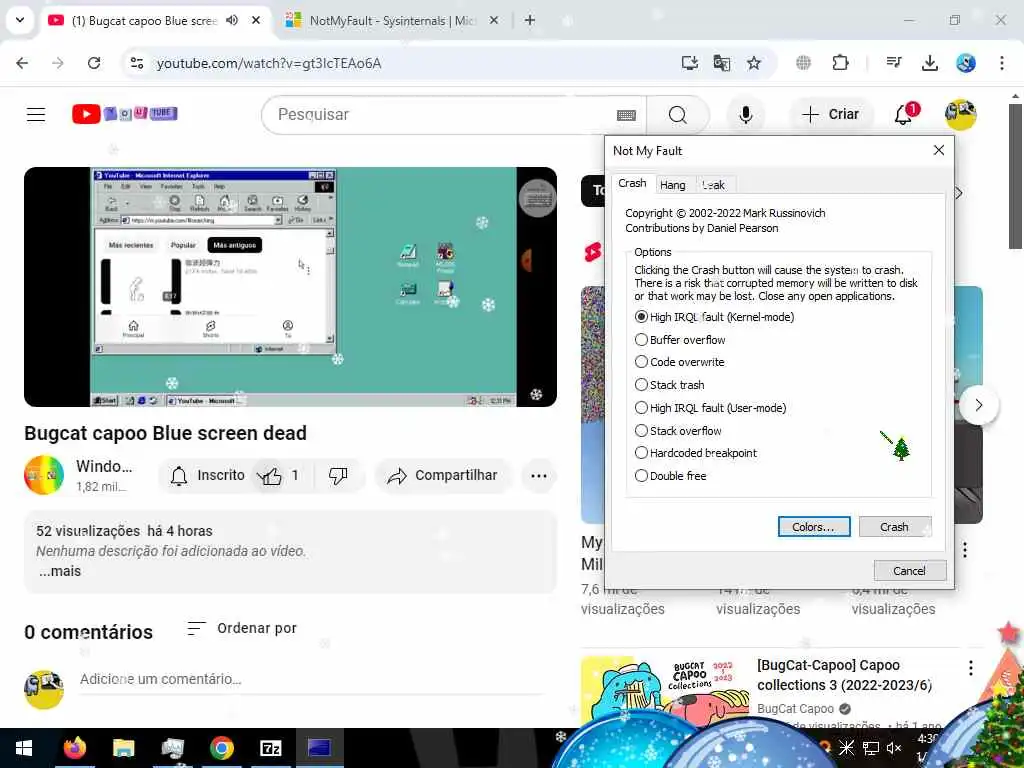
Task: Switch to the NotMyFault Sysinternals browser tab
Action: 392,20
